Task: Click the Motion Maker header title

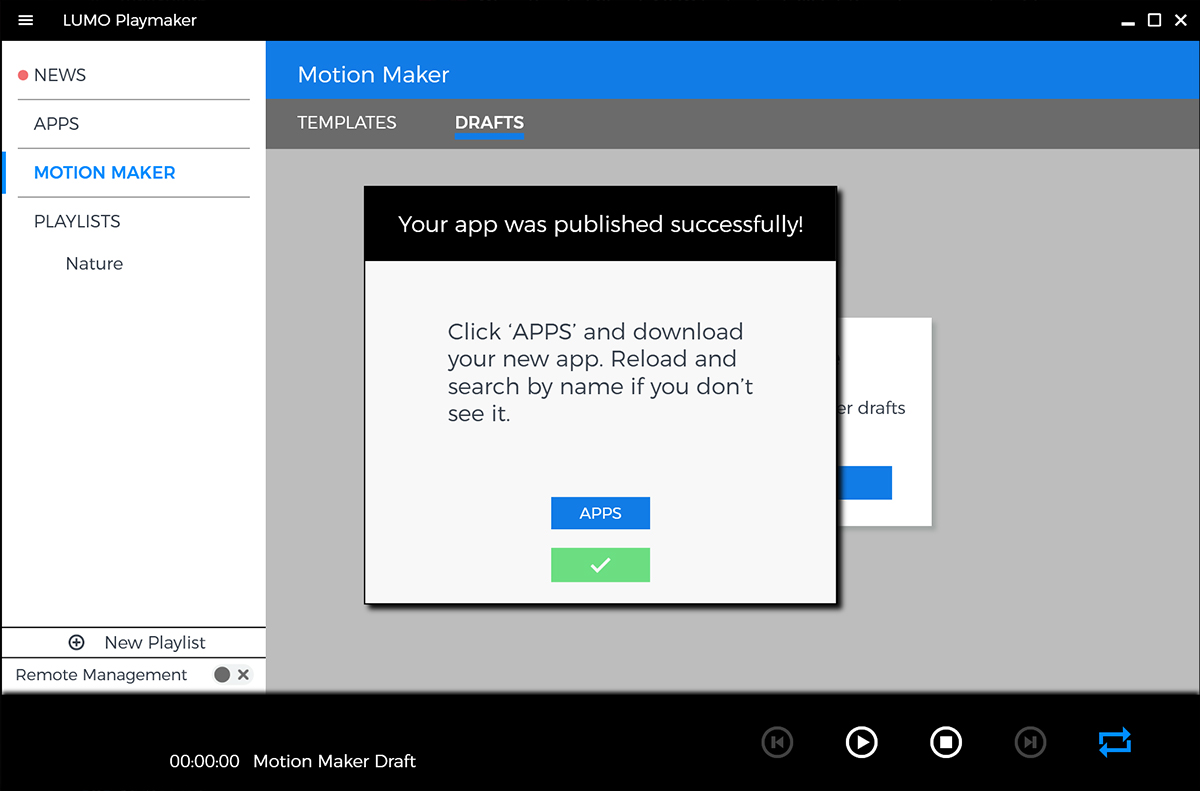Action: point(373,75)
